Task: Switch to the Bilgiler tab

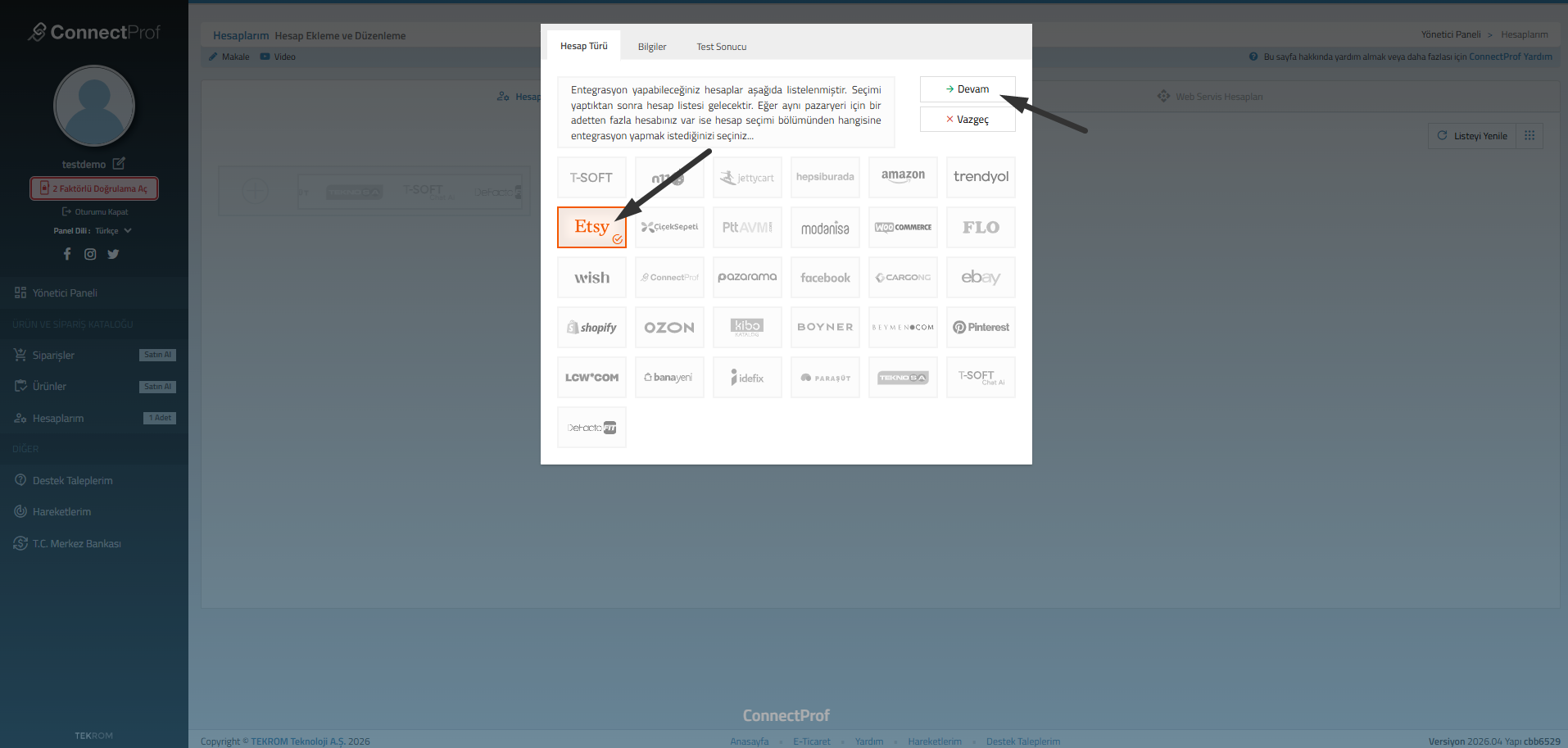Action: click(652, 47)
